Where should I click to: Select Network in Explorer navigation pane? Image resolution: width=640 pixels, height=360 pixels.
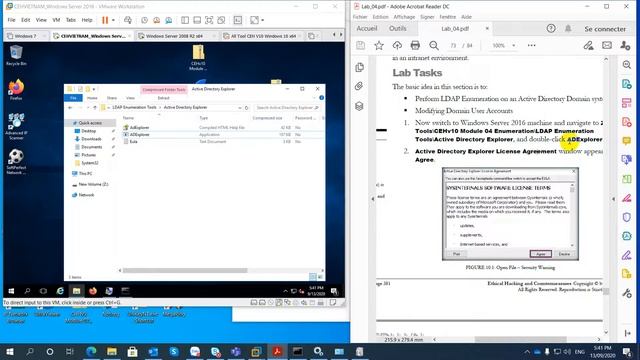click(86, 195)
